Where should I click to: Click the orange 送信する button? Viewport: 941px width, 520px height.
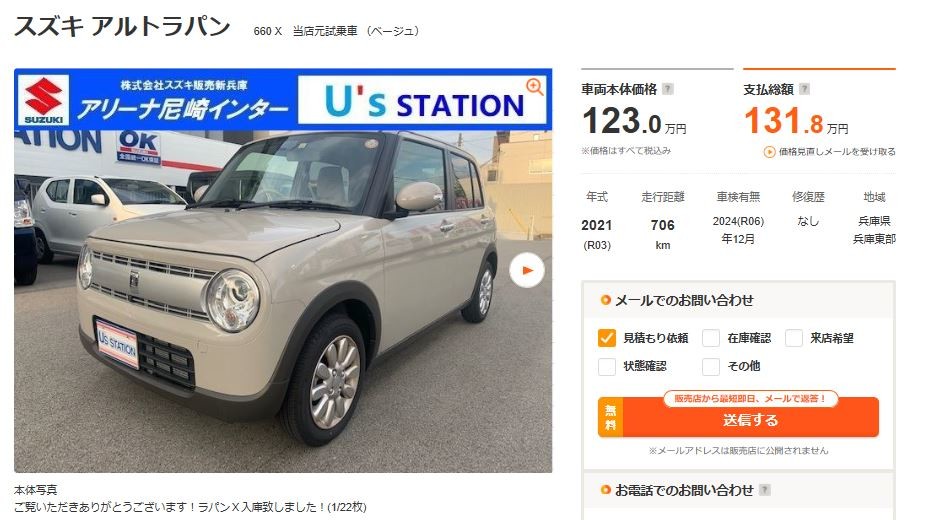point(738,417)
